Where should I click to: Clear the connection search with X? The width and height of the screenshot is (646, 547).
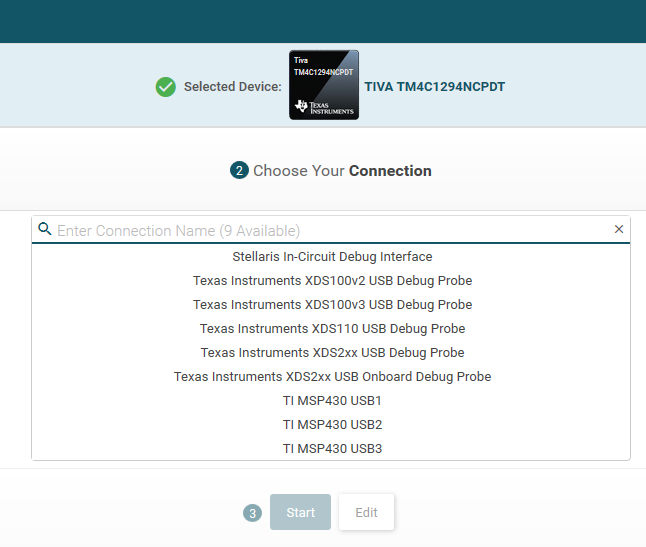click(x=618, y=229)
